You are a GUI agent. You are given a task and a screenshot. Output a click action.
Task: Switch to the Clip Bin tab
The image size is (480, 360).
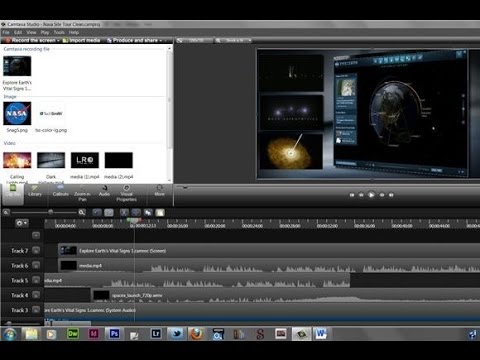coord(13,194)
